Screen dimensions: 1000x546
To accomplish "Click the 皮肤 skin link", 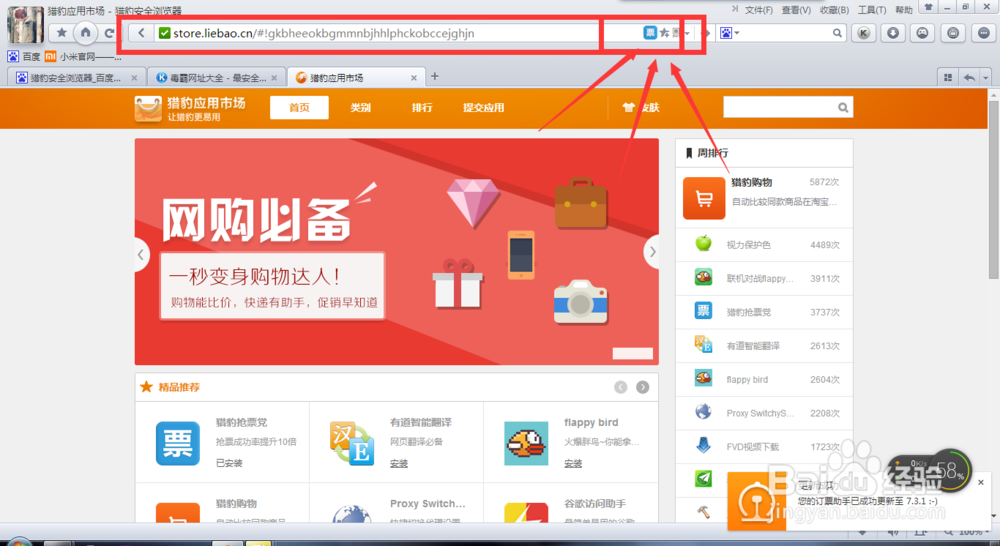I will coord(641,107).
